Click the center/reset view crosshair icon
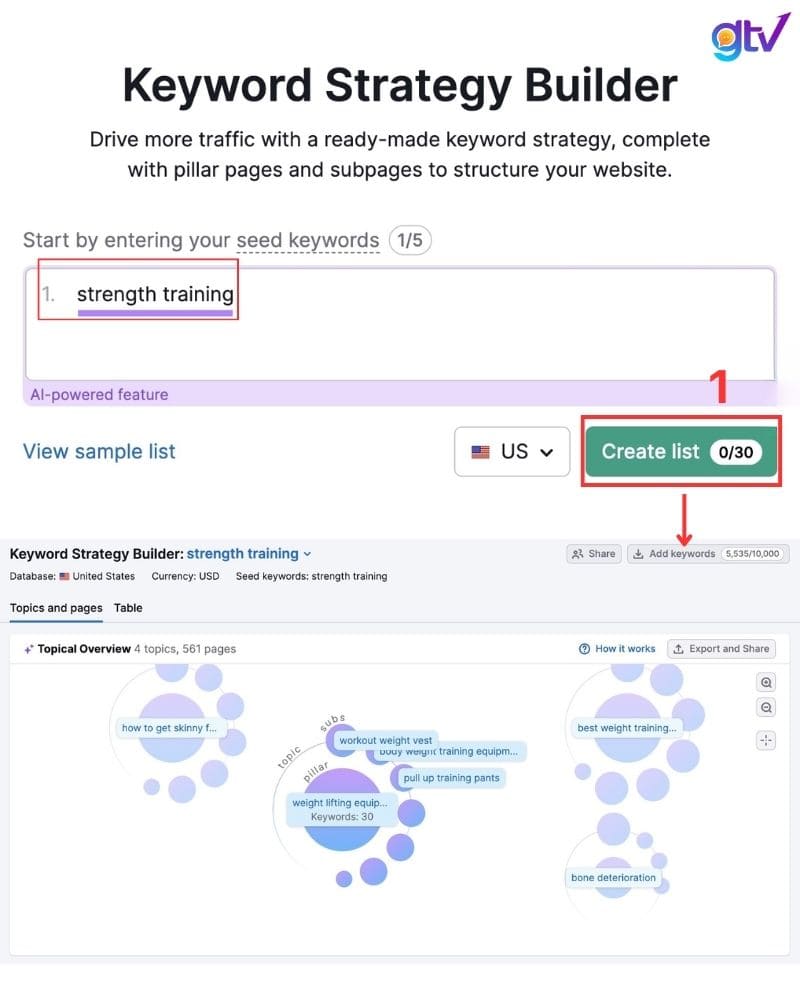Image resolution: width=800 pixels, height=1000 pixels. 765,740
